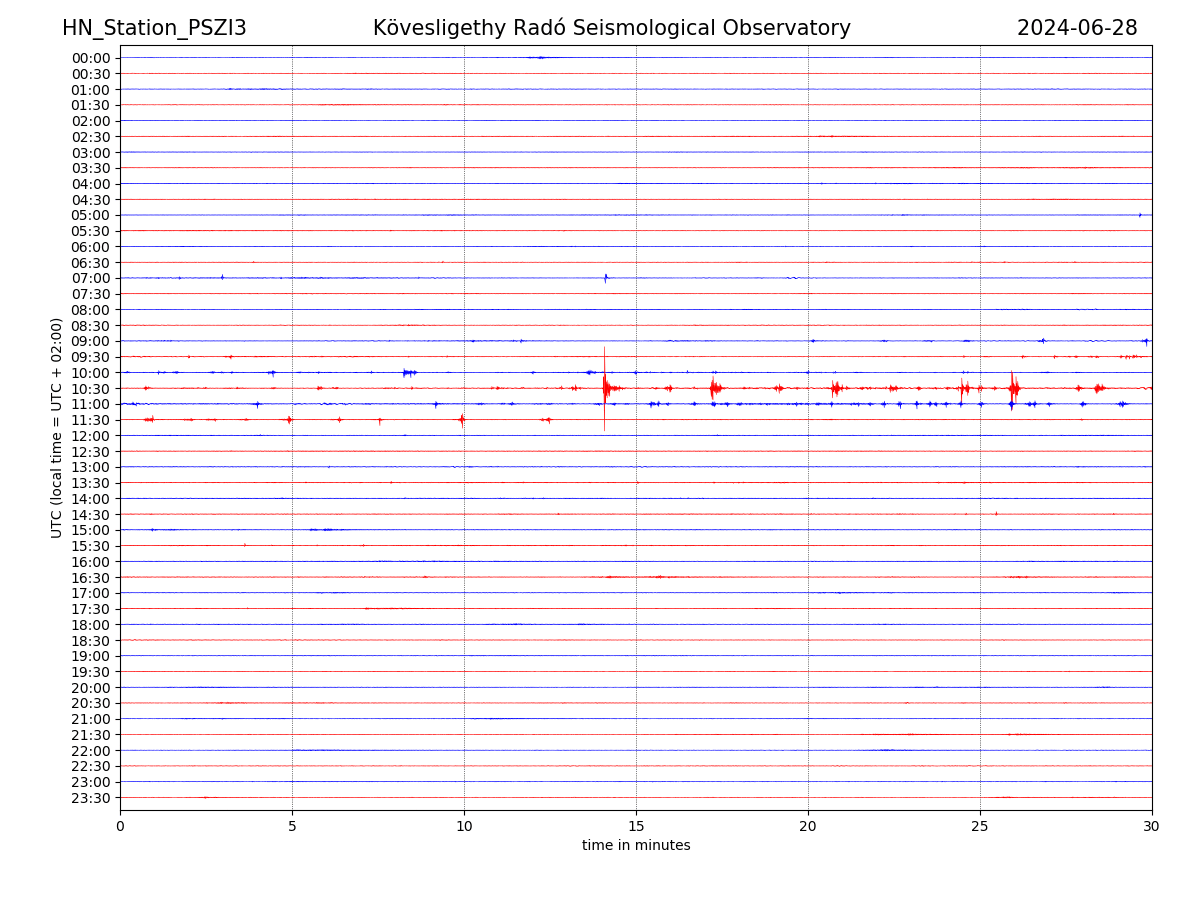Click the x-axis tick label 30
1200x900 pixels.
click(1152, 826)
